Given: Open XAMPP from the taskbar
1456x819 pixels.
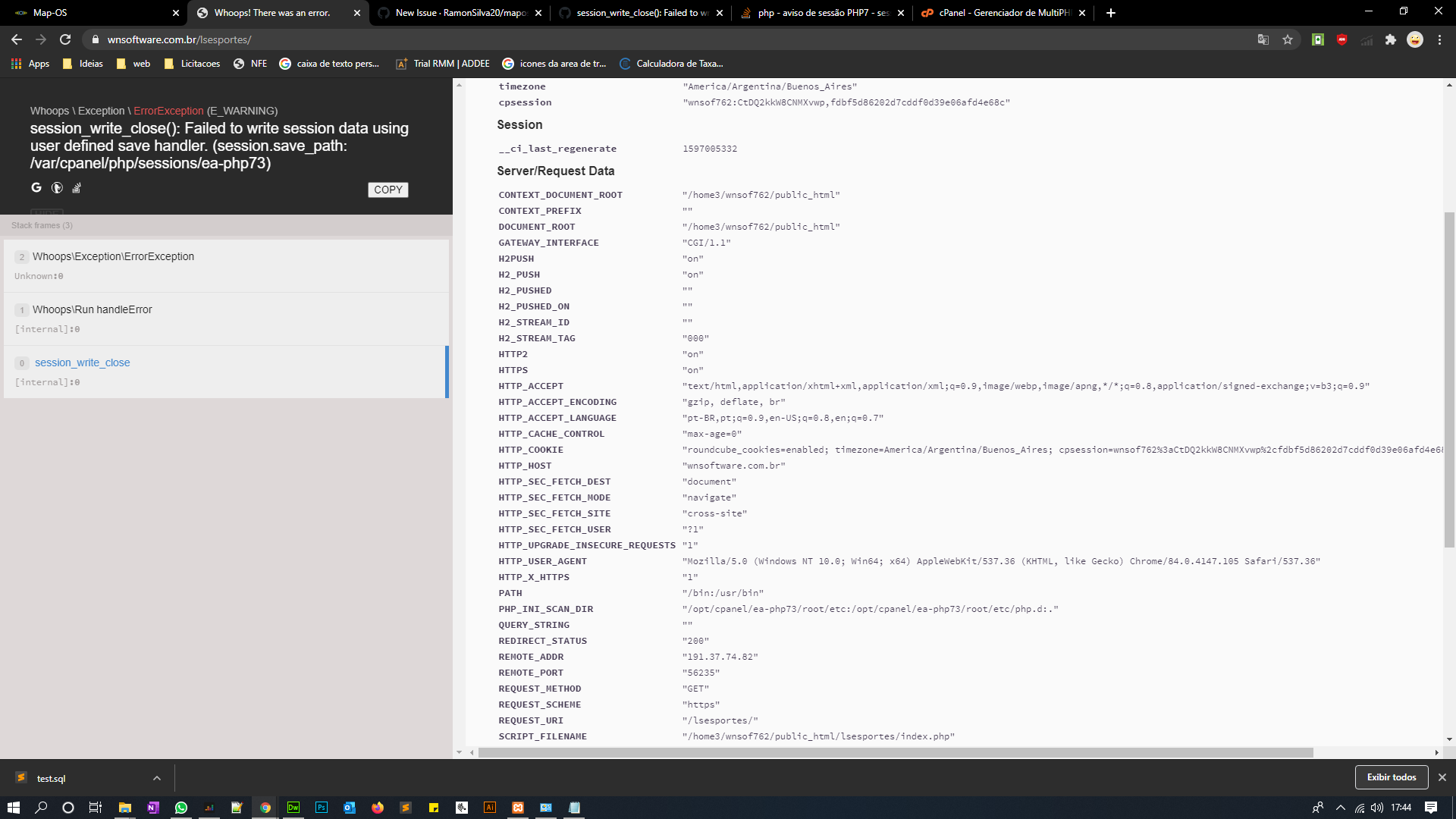Looking at the screenshot, I should coord(518,808).
